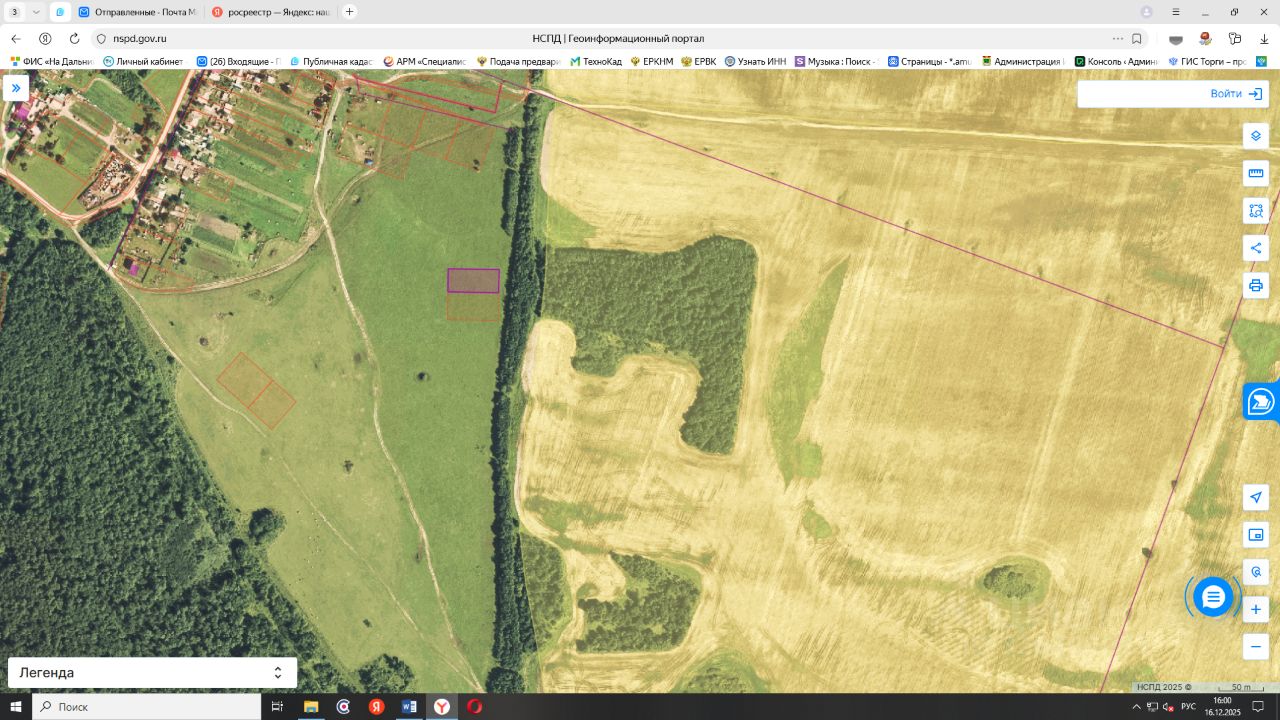
Task: Activate the area selection tool
Action: click(1256, 211)
